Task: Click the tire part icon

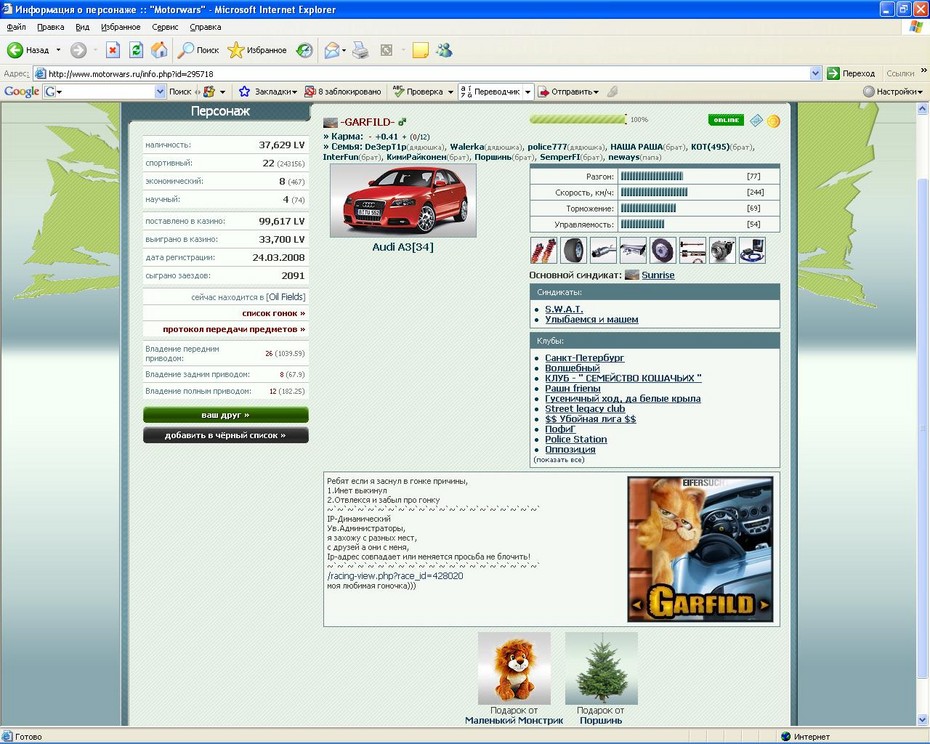Action: tap(574, 250)
